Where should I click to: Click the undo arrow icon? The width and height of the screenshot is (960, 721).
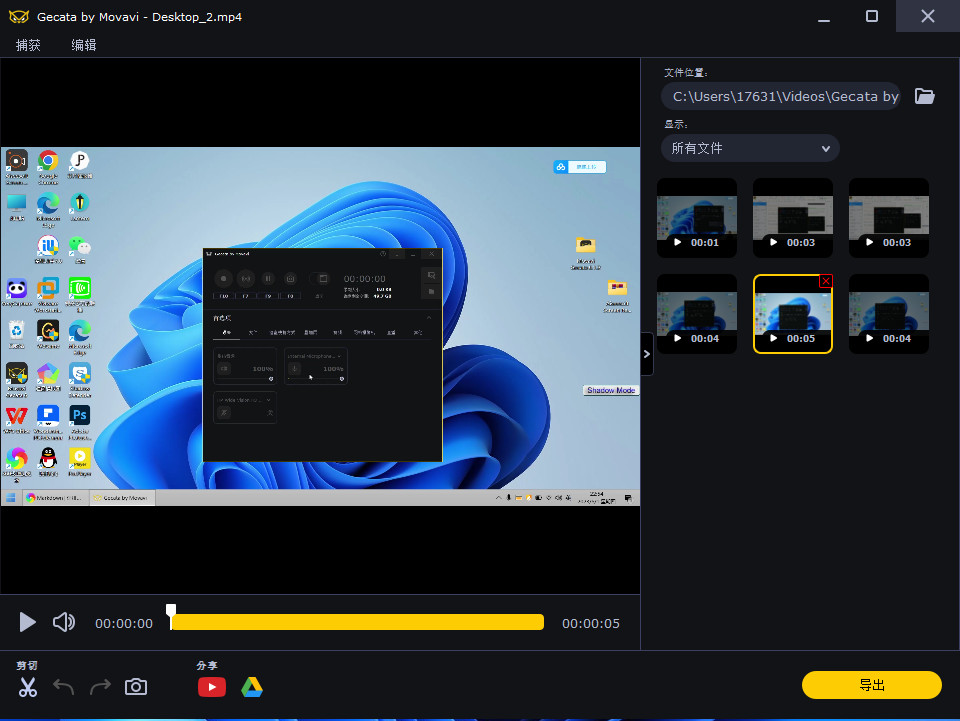[x=64, y=687]
